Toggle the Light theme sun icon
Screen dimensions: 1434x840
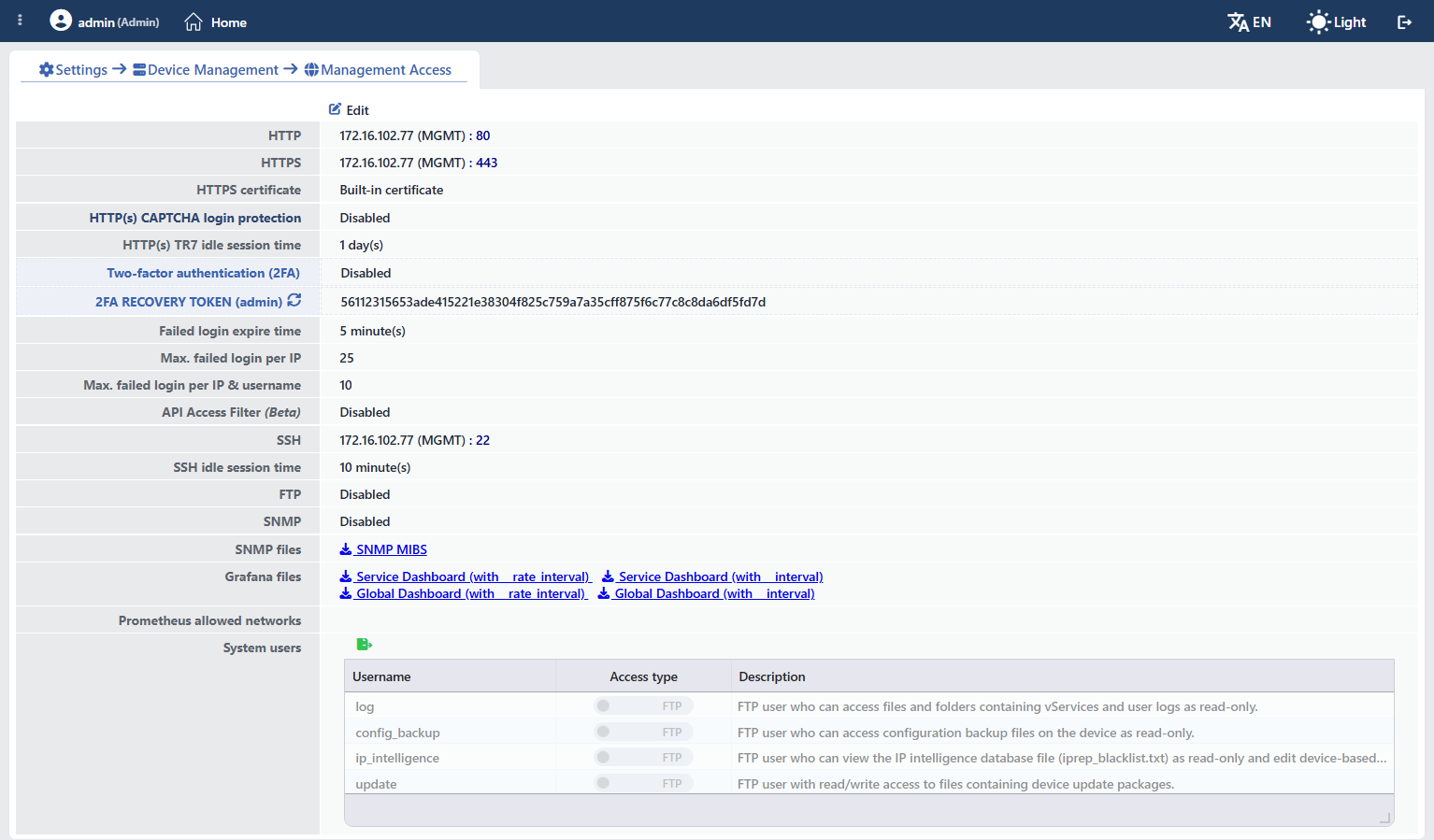[1318, 21]
